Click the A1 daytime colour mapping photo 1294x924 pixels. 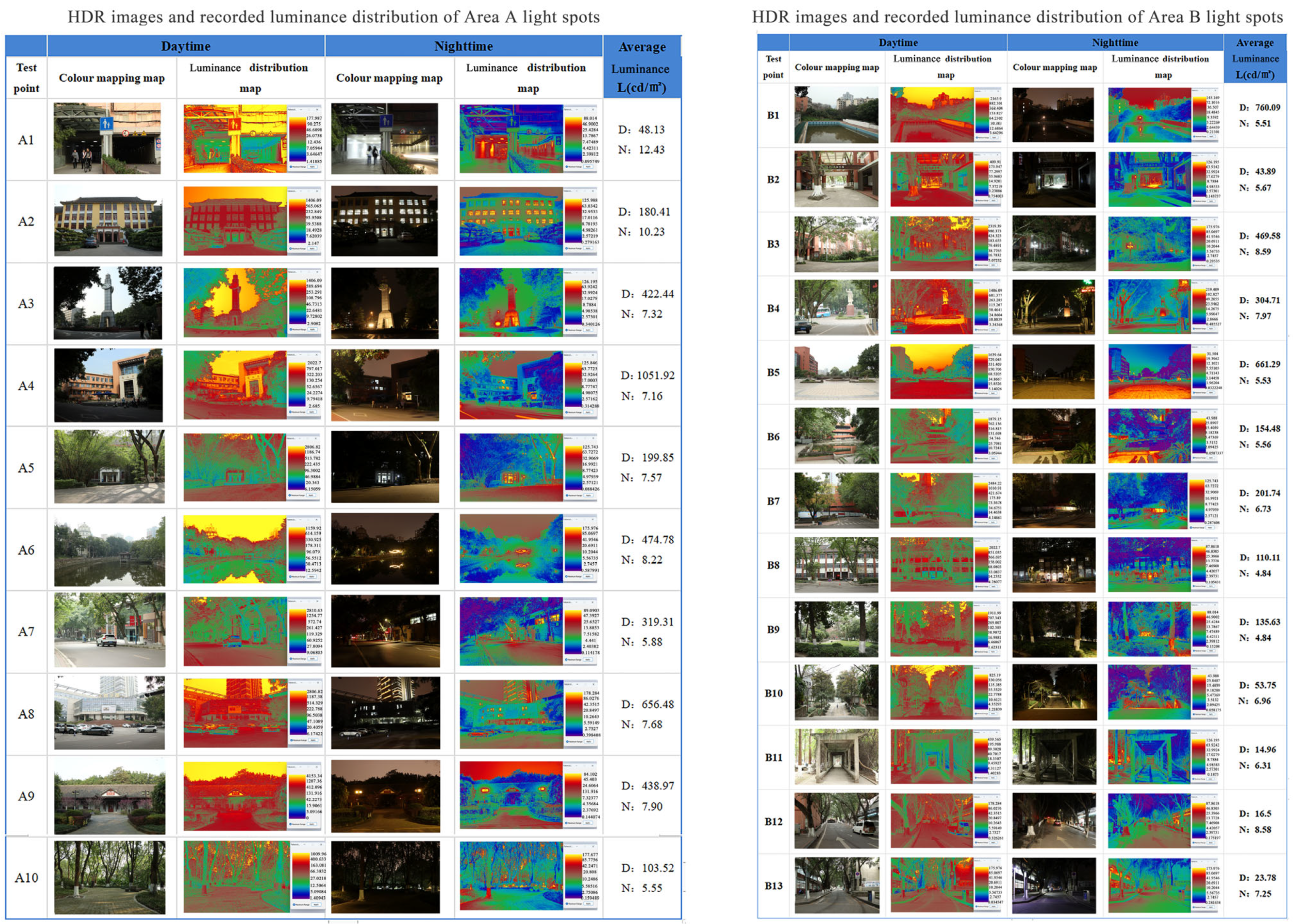point(107,138)
